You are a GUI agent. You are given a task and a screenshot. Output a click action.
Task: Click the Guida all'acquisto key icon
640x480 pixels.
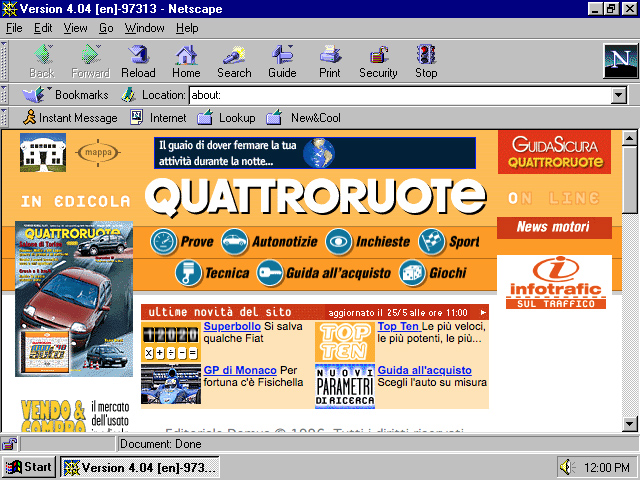tap(269, 273)
